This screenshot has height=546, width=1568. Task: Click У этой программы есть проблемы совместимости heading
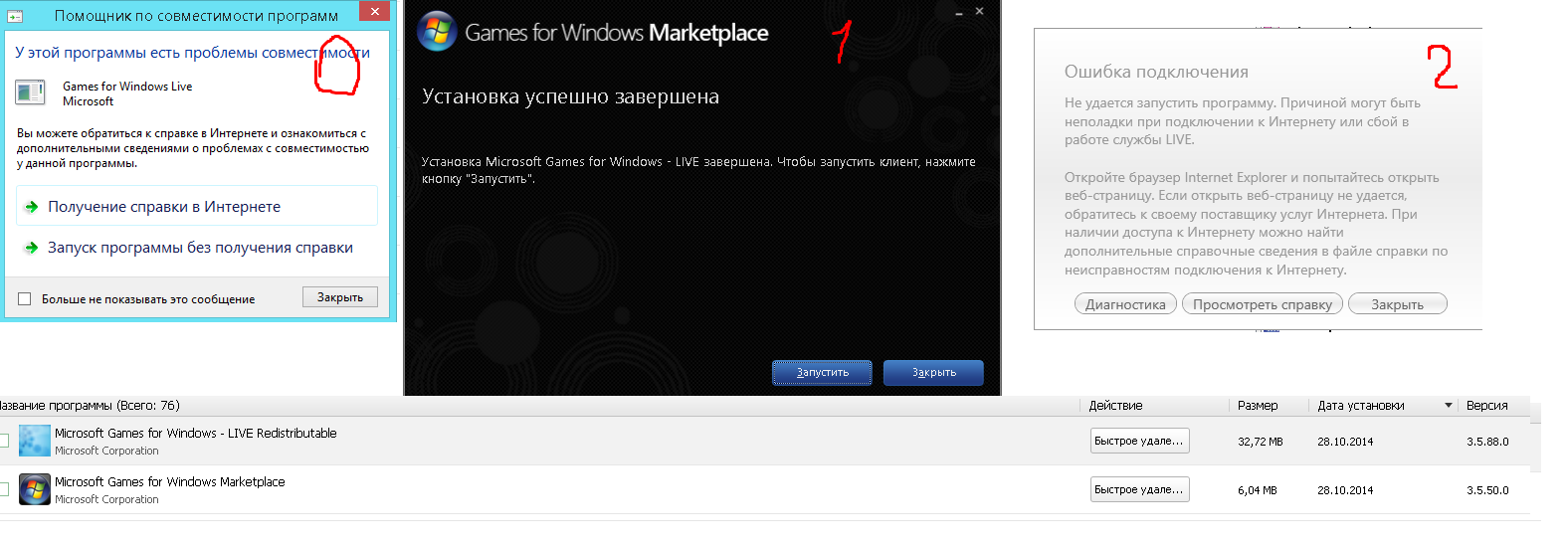click(x=192, y=53)
